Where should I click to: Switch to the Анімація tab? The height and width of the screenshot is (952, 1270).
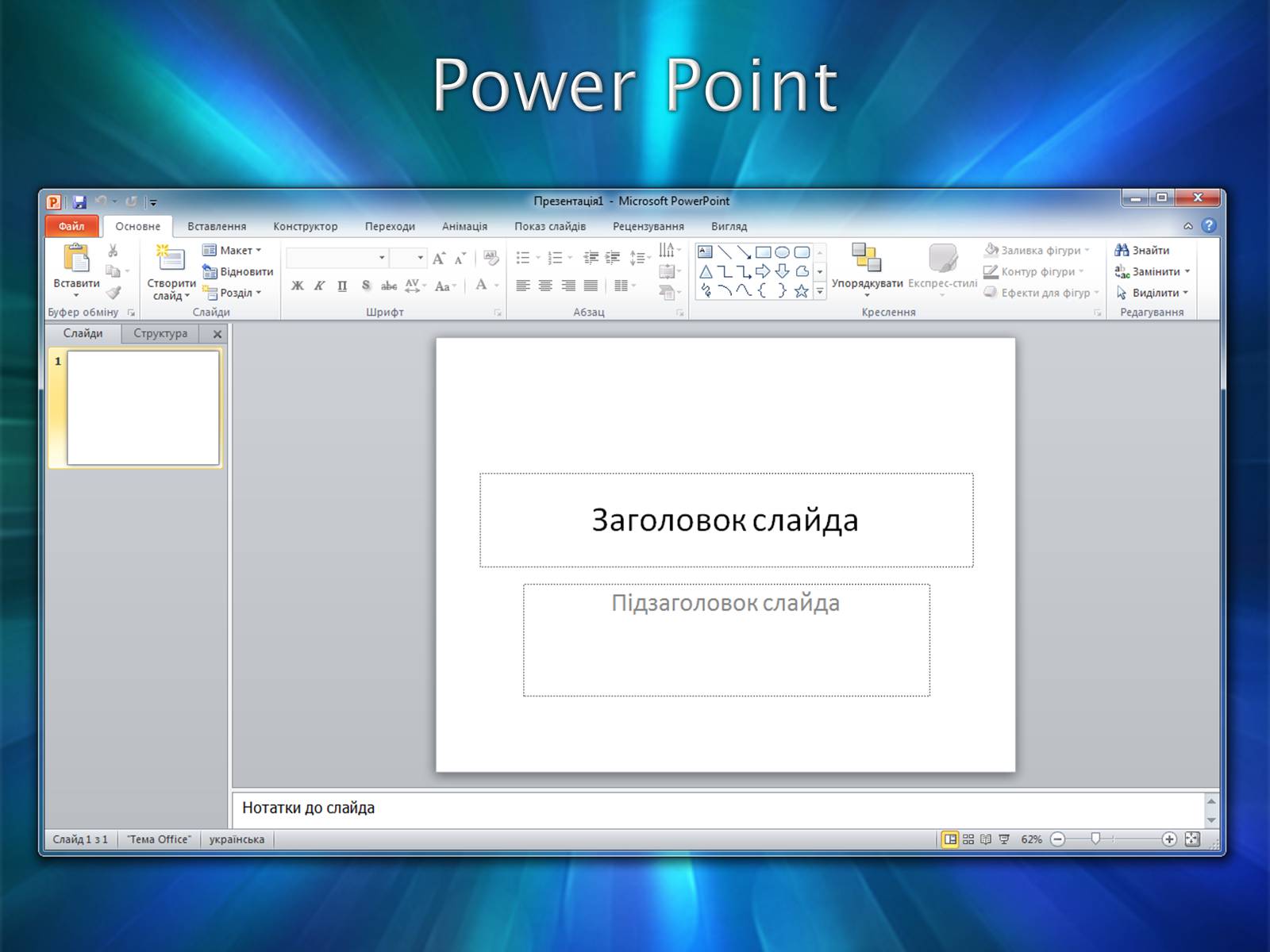coord(464,226)
